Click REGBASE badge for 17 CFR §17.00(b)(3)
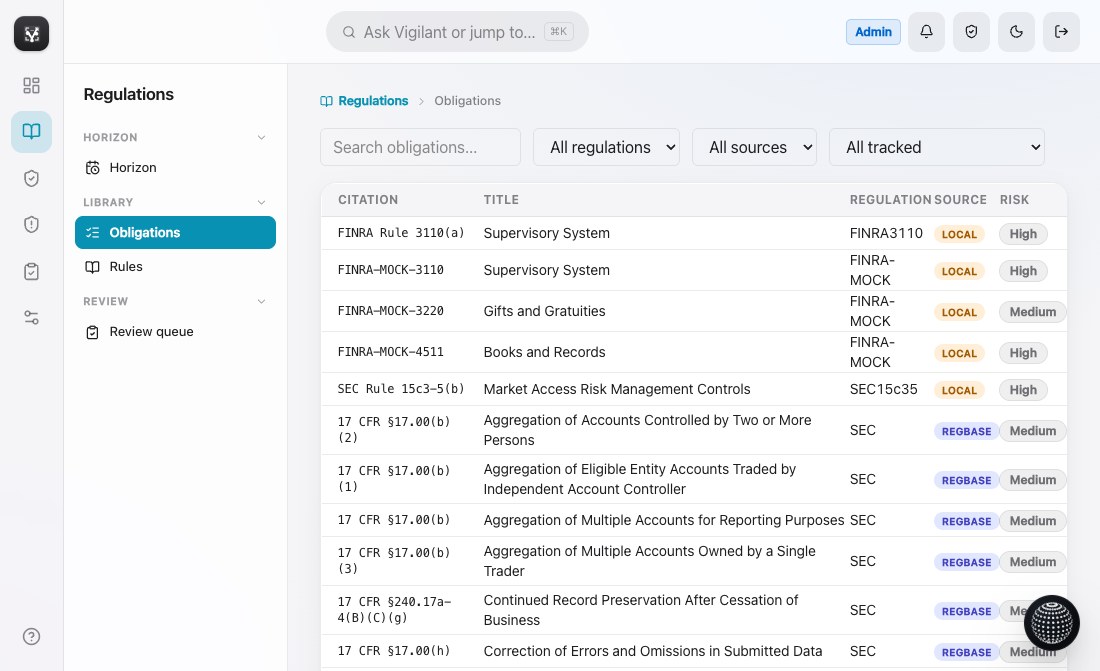1100x671 pixels. coord(966,562)
